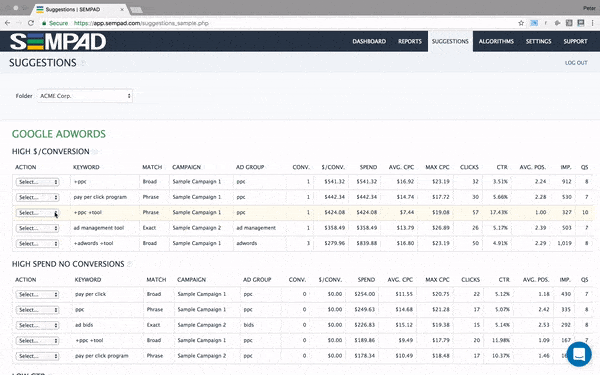The width and height of the screenshot is (600, 375).
Task: Click the $/CONV. header in first table
Action: [x=333, y=167]
